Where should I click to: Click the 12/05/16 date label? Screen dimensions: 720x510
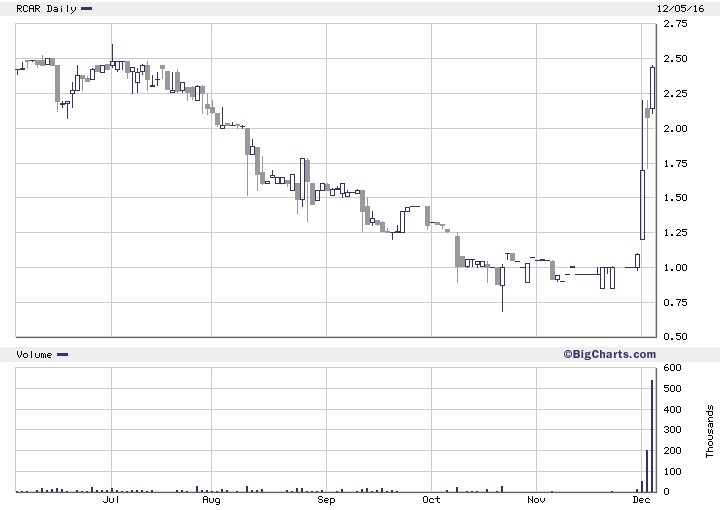pyautogui.click(x=680, y=9)
